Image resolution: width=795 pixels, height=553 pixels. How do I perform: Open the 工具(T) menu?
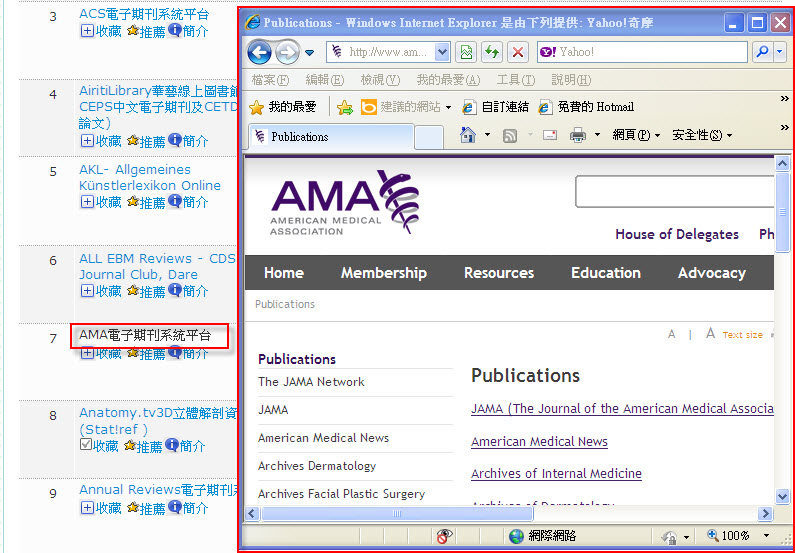pyautogui.click(x=516, y=80)
